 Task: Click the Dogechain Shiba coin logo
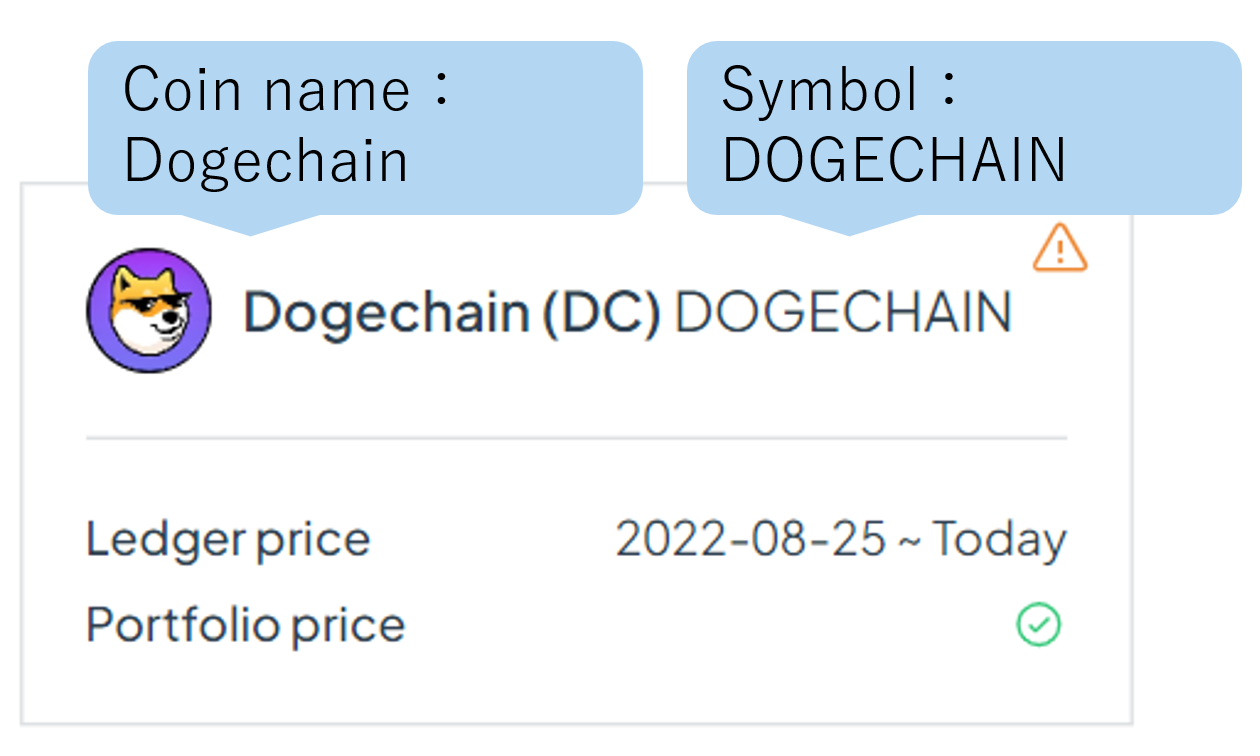149,311
